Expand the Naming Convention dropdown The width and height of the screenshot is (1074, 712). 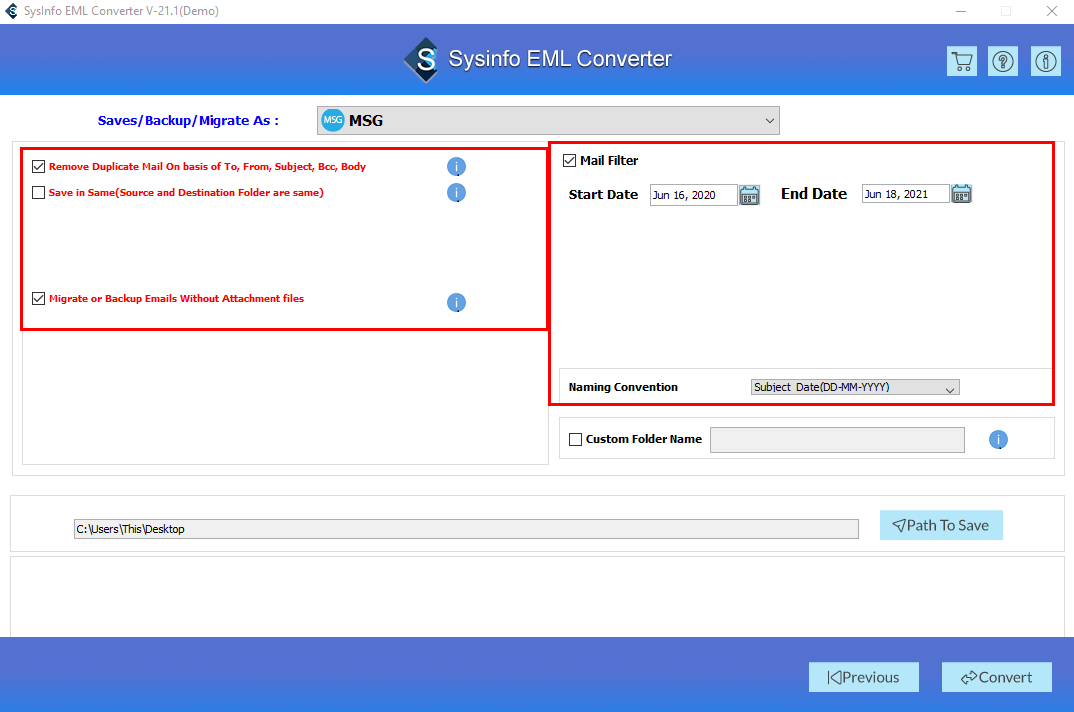(x=949, y=387)
